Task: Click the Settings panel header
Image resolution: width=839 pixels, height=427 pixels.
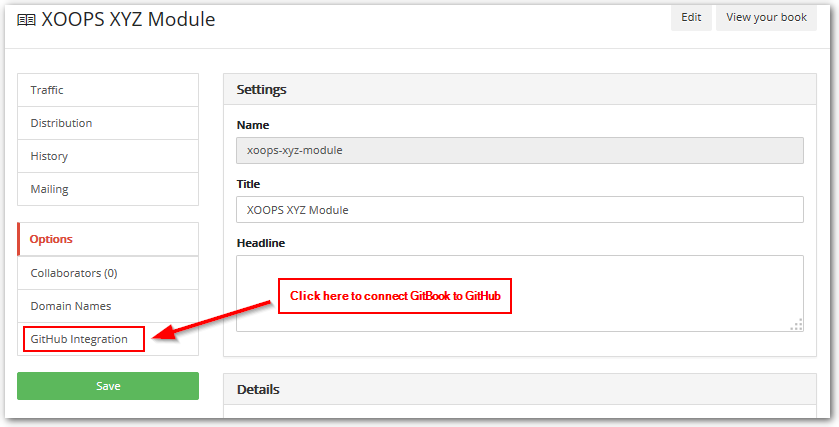Action: (520, 89)
